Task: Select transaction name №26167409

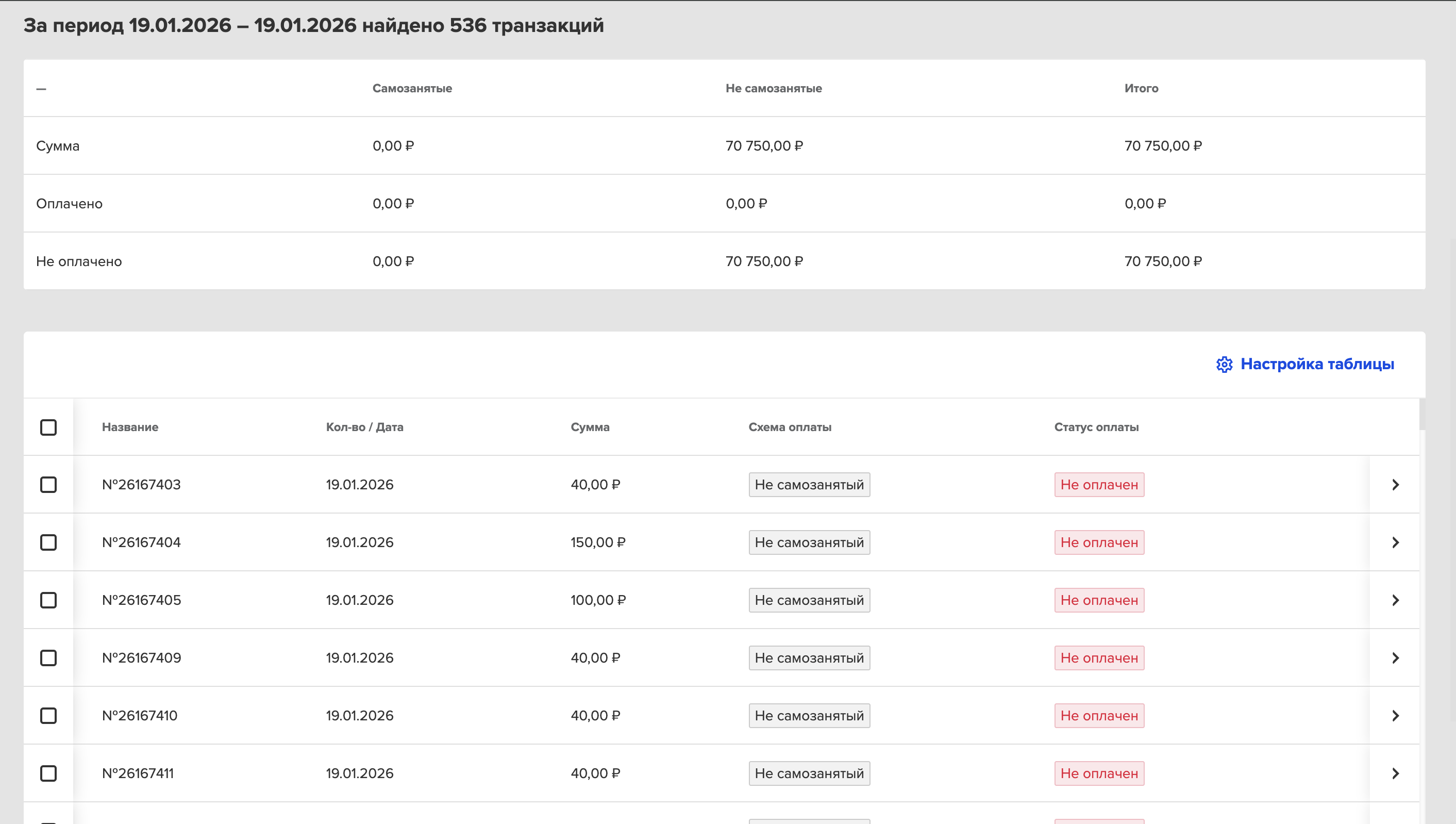Action: tap(141, 658)
